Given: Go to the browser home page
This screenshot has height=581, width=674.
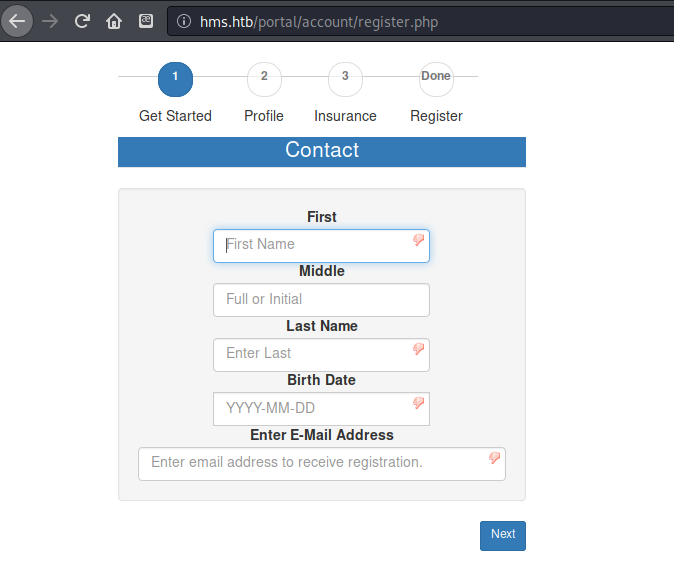Looking at the screenshot, I should coord(114,21).
